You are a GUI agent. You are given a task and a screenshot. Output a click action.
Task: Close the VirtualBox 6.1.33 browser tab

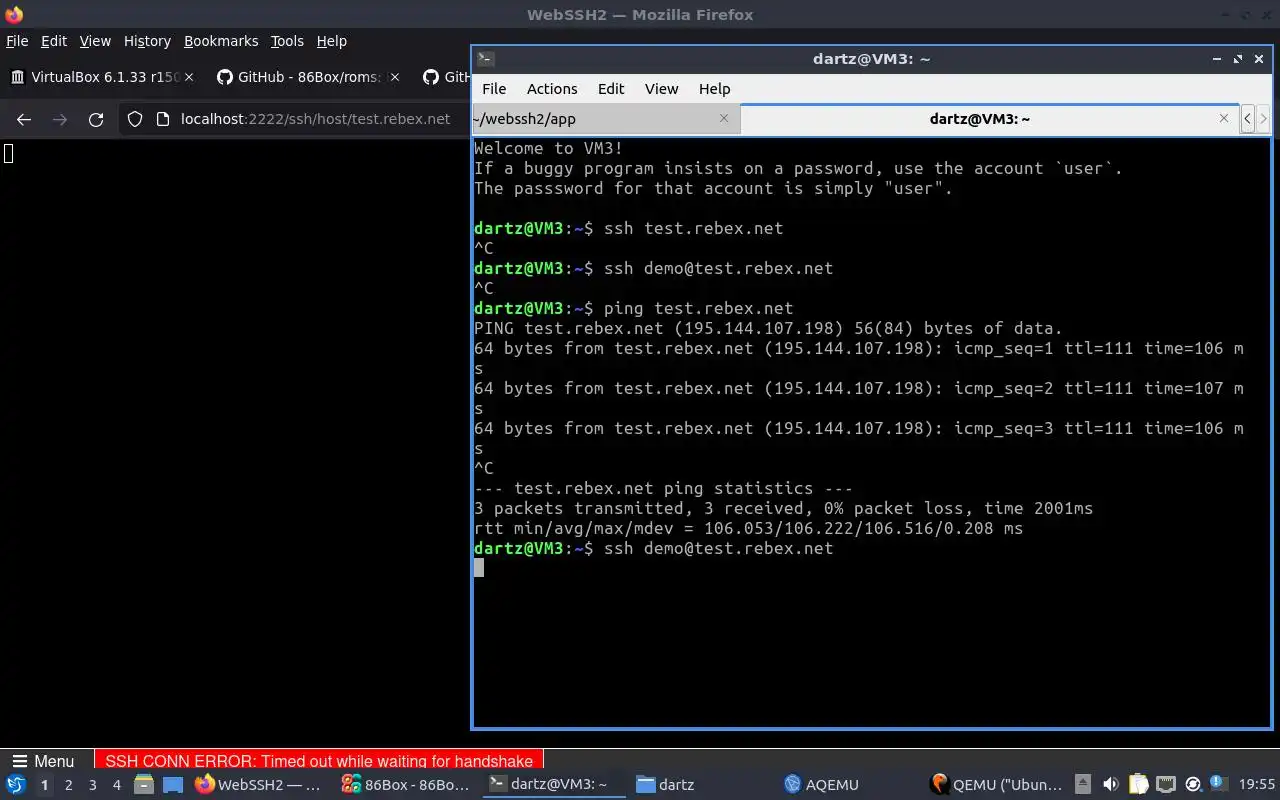[x=188, y=77]
